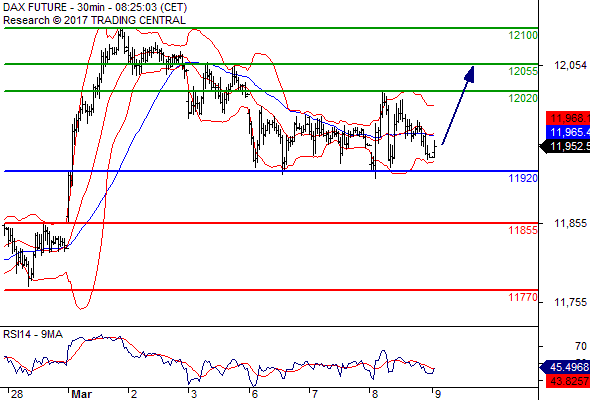Image resolution: width=590 pixels, height=400 pixels.
Task: Click the RSI14 - 9MA indicator label
Action: (33, 334)
